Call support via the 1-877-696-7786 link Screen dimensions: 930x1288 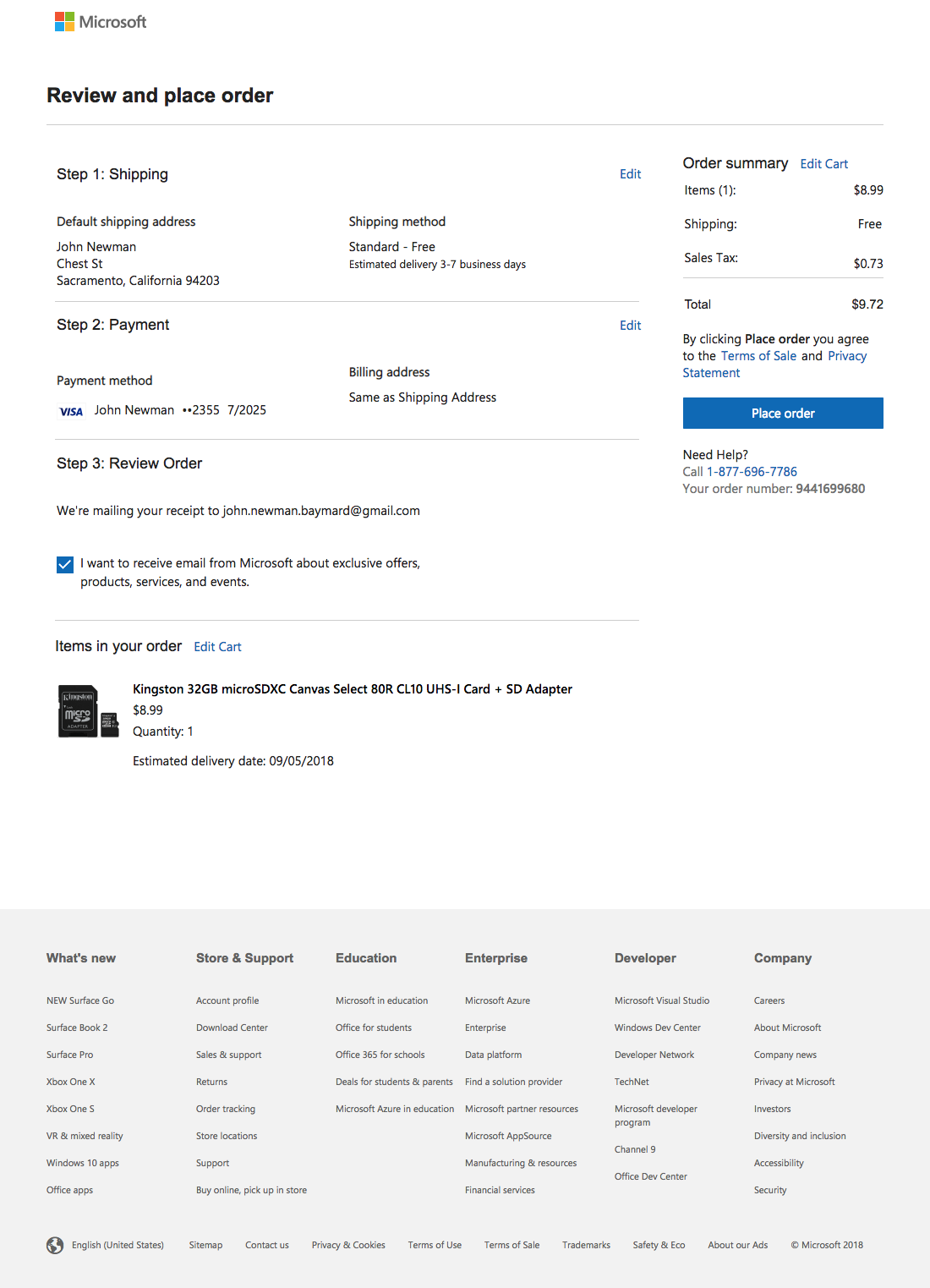(x=752, y=472)
